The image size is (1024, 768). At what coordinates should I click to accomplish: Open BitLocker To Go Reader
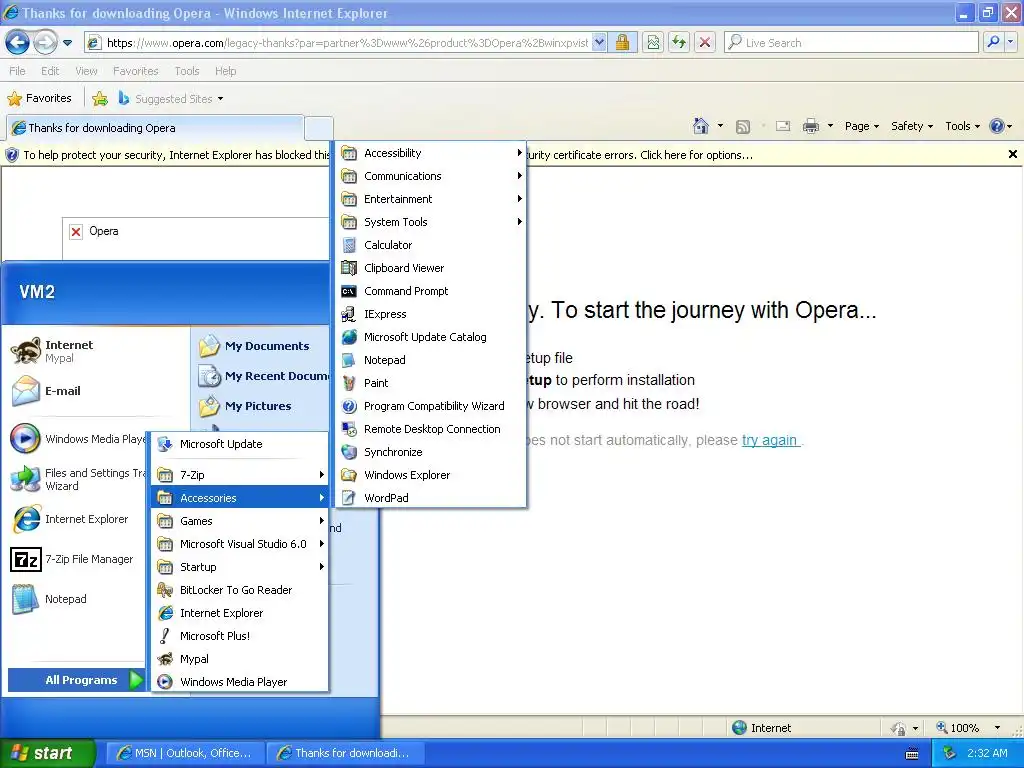(x=239, y=590)
